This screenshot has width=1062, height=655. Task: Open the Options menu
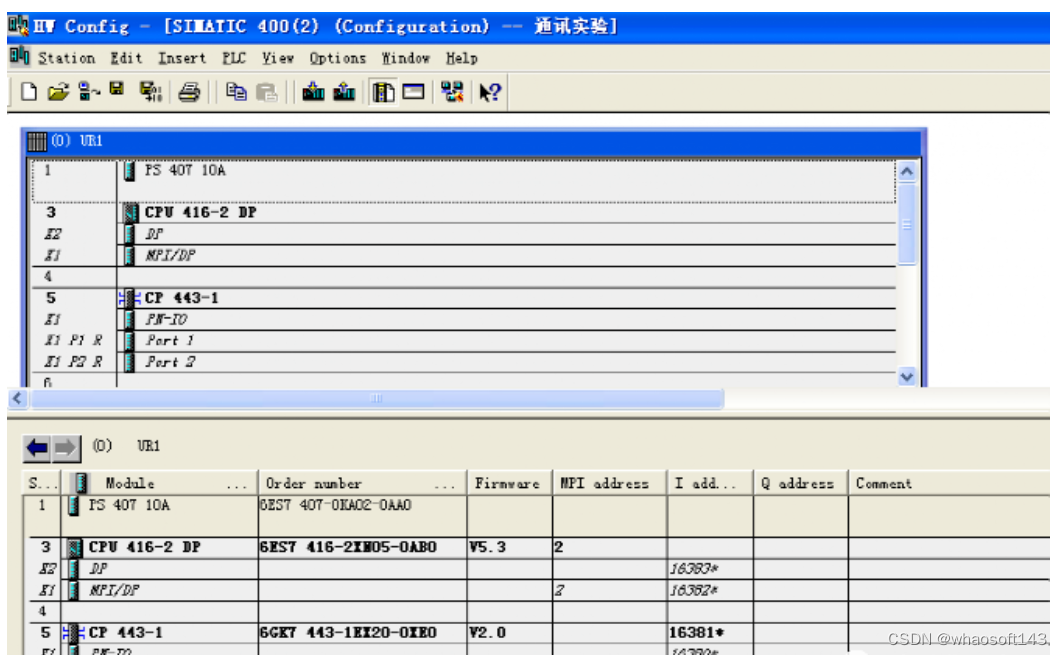337,58
